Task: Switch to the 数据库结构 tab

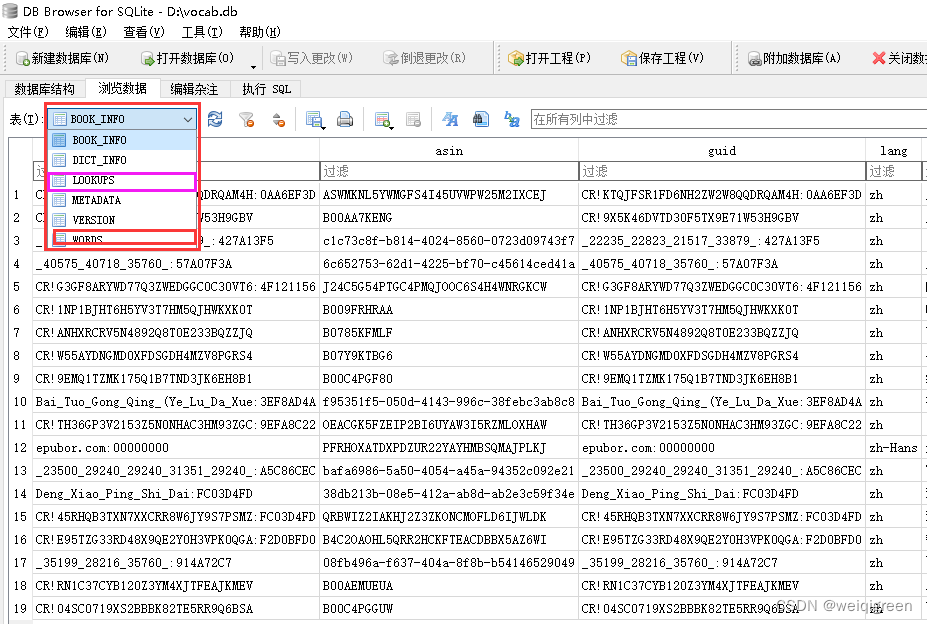Action: [44, 89]
